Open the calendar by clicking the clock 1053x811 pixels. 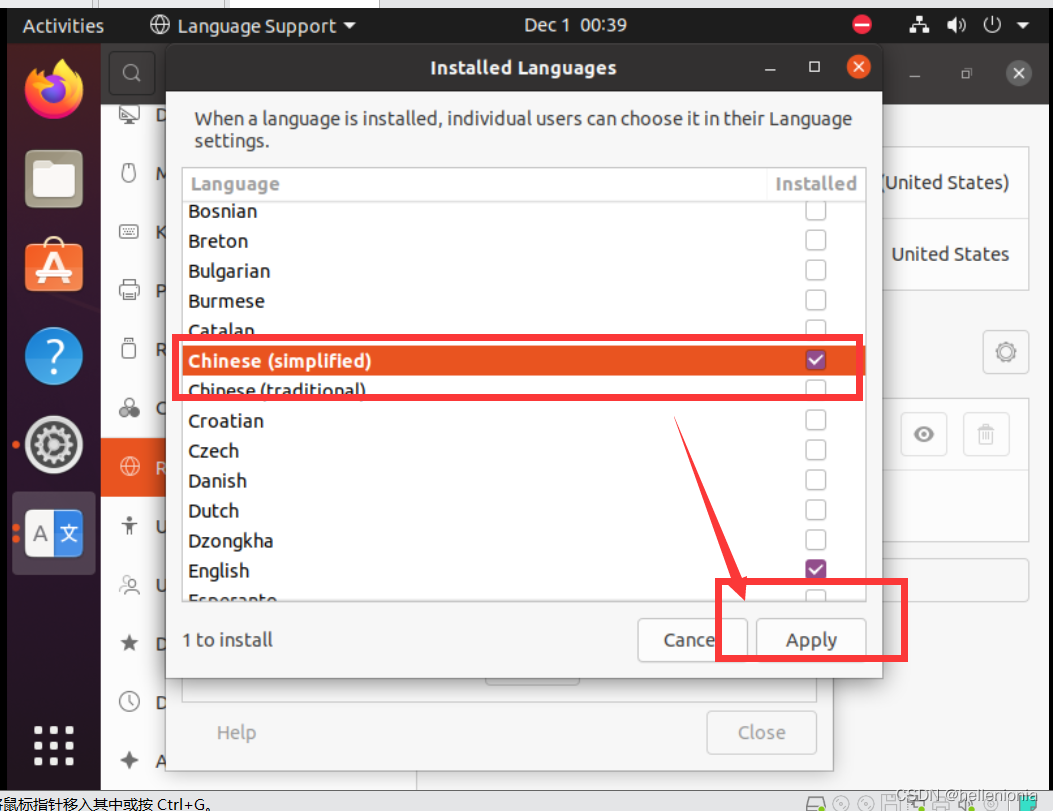coord(575,25)
